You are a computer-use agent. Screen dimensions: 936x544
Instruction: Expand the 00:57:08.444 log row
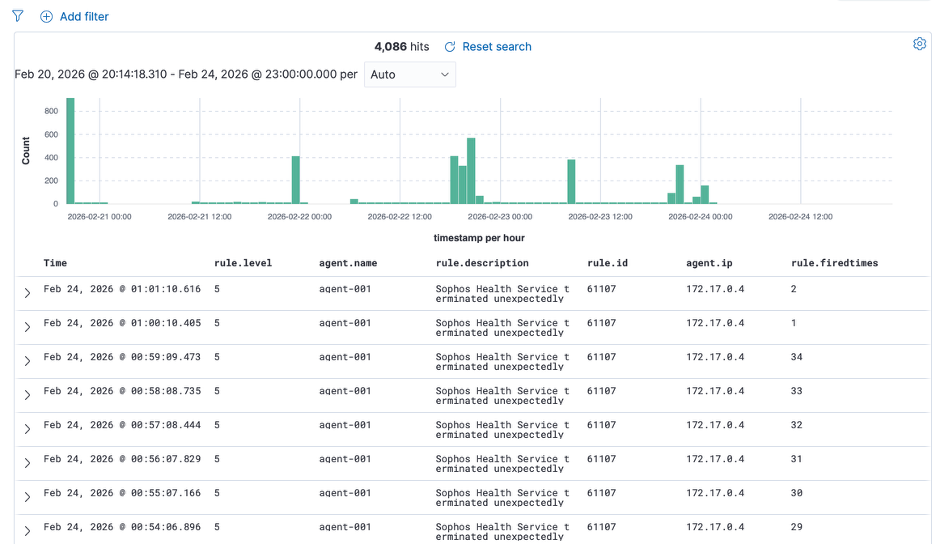[27, 429]
